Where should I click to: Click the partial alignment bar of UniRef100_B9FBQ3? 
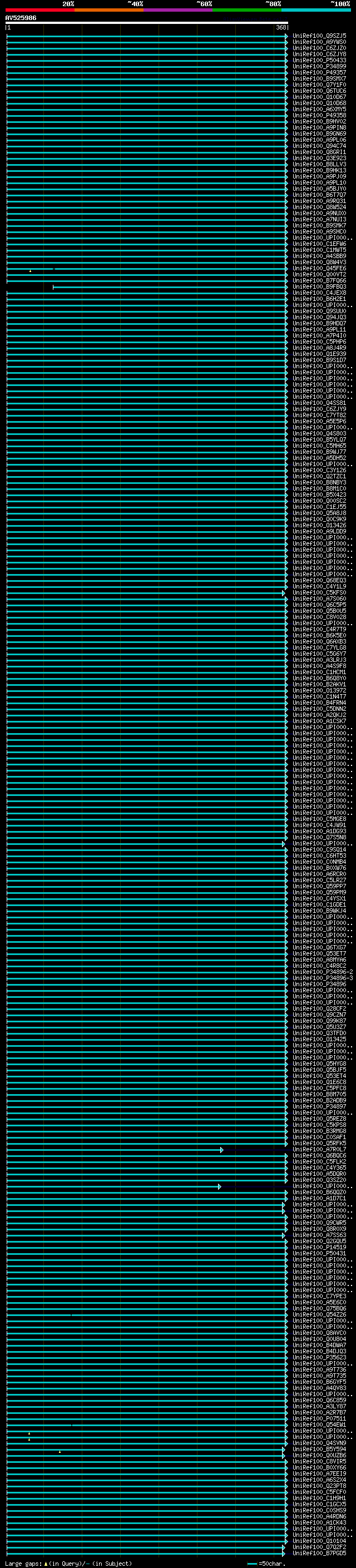coord(170,286)
